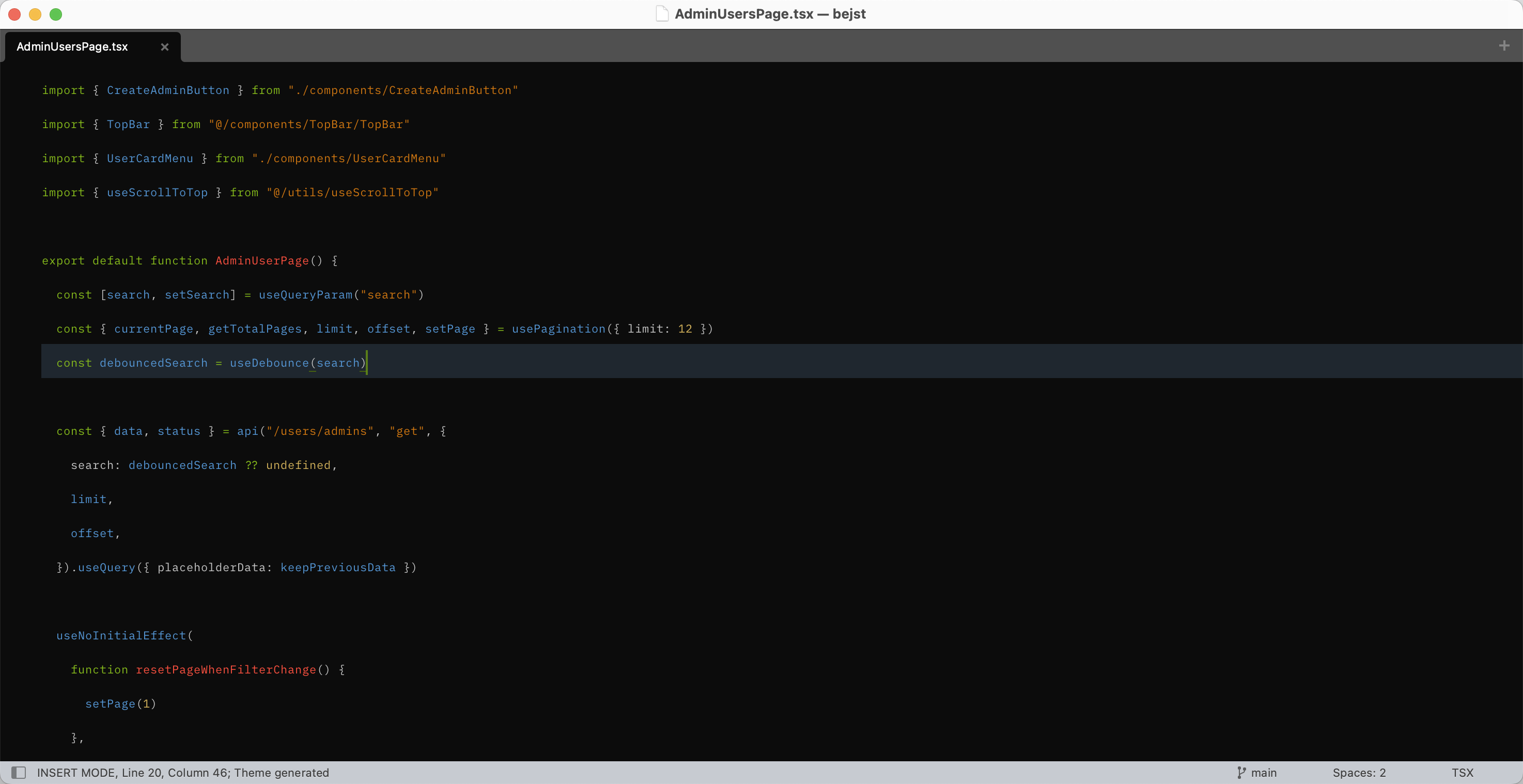
Task: Change indentation via Spaces: 2
Action: (x=1359, y=772)
